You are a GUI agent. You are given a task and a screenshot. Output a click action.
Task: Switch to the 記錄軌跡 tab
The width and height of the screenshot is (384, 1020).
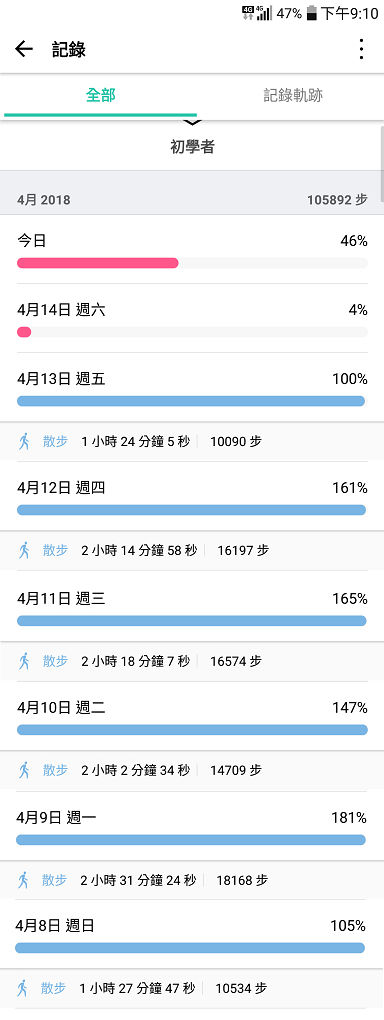(293, 96)
